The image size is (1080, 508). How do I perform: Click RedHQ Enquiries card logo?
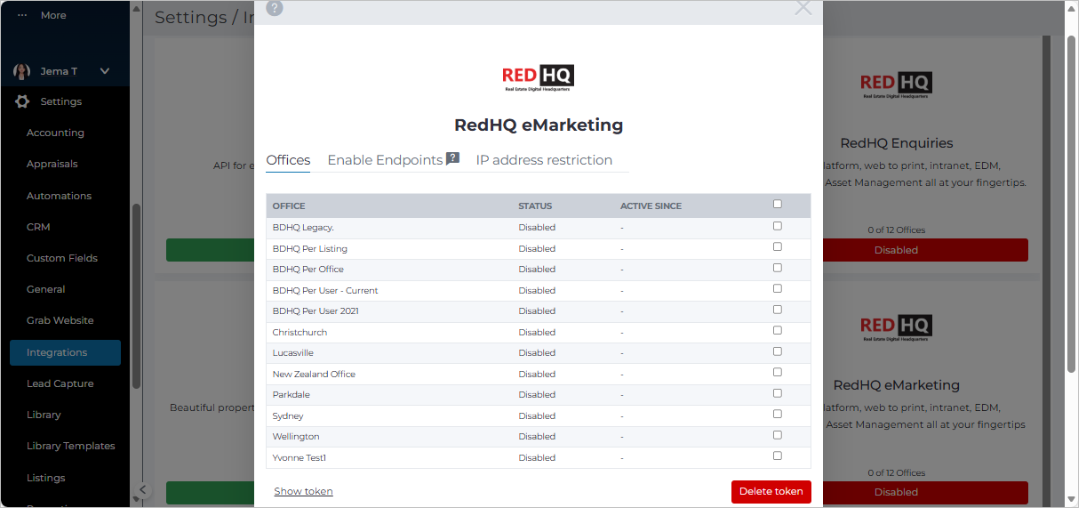tap(896, 85)
